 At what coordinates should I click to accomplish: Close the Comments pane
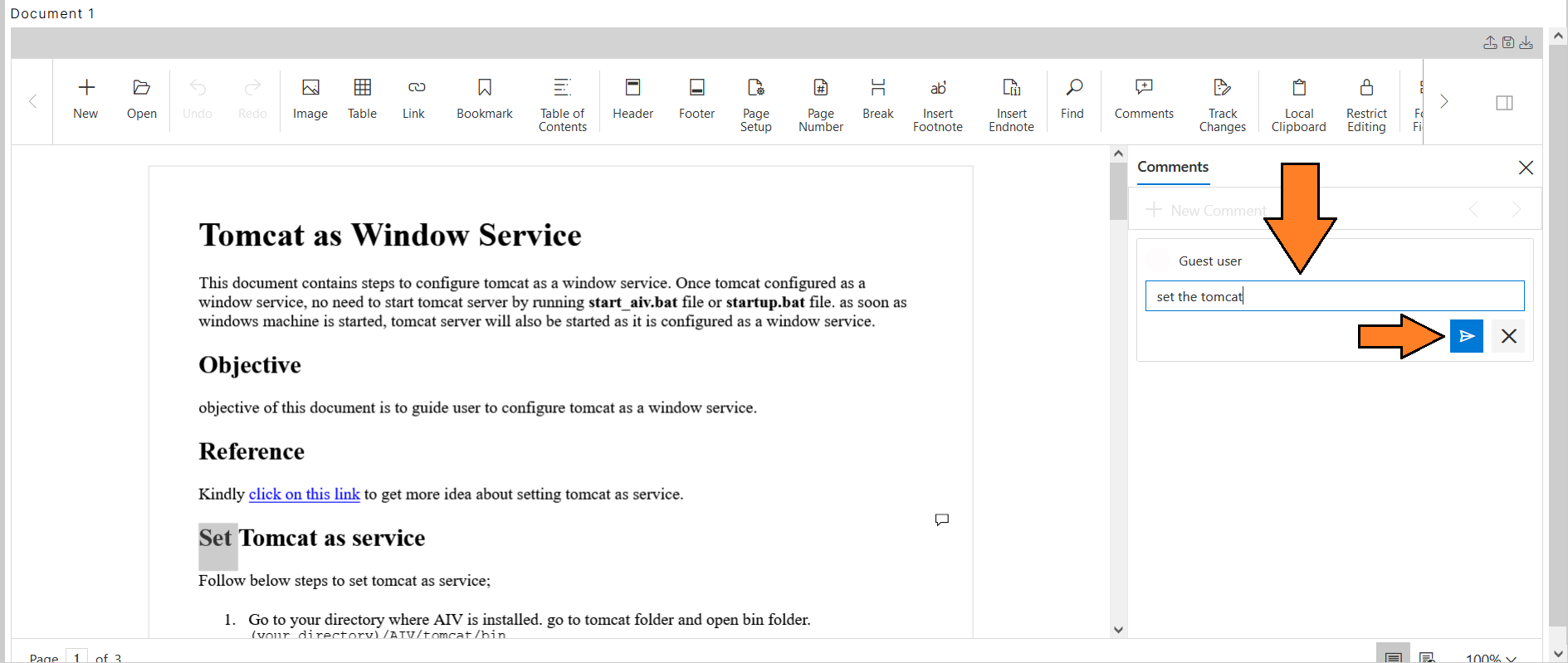(1526, 168)
